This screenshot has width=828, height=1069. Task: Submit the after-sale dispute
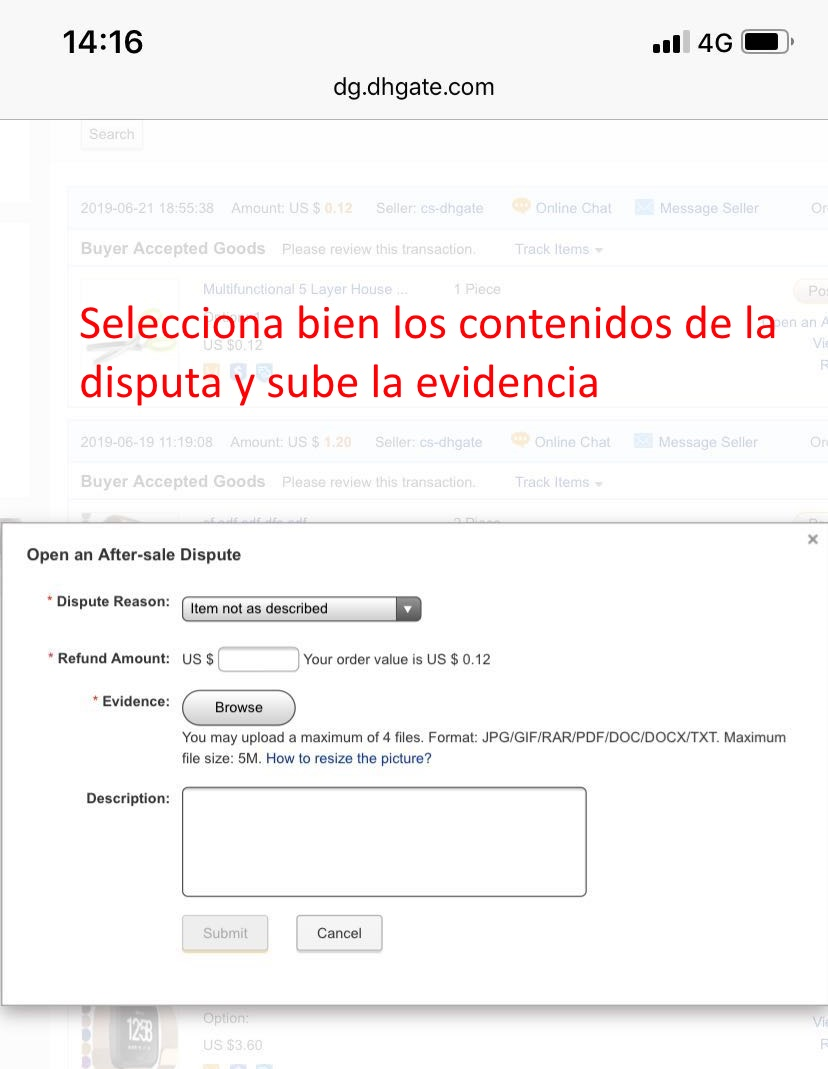[x=225, y=933]
